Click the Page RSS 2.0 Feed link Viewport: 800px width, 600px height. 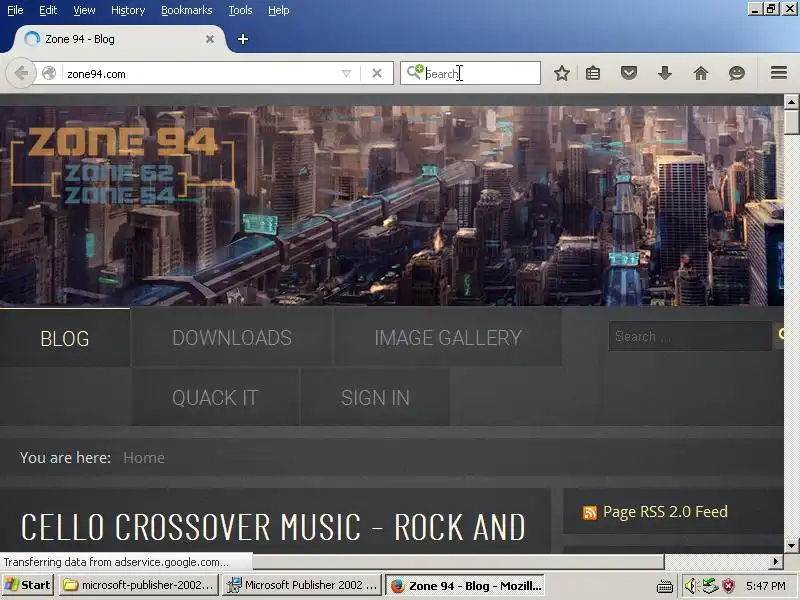click(665, 512)
